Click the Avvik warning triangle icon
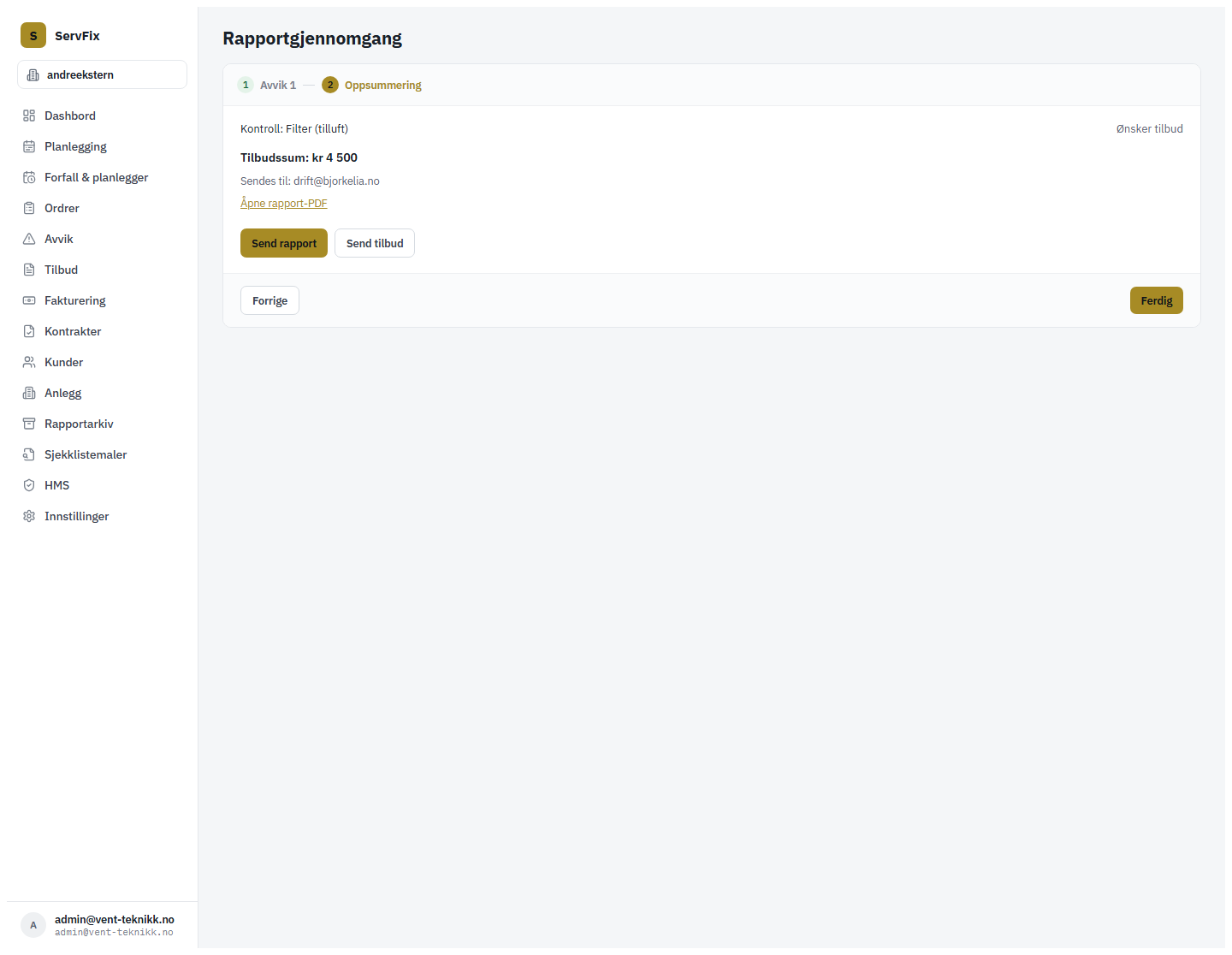 [x=29, y=239]
